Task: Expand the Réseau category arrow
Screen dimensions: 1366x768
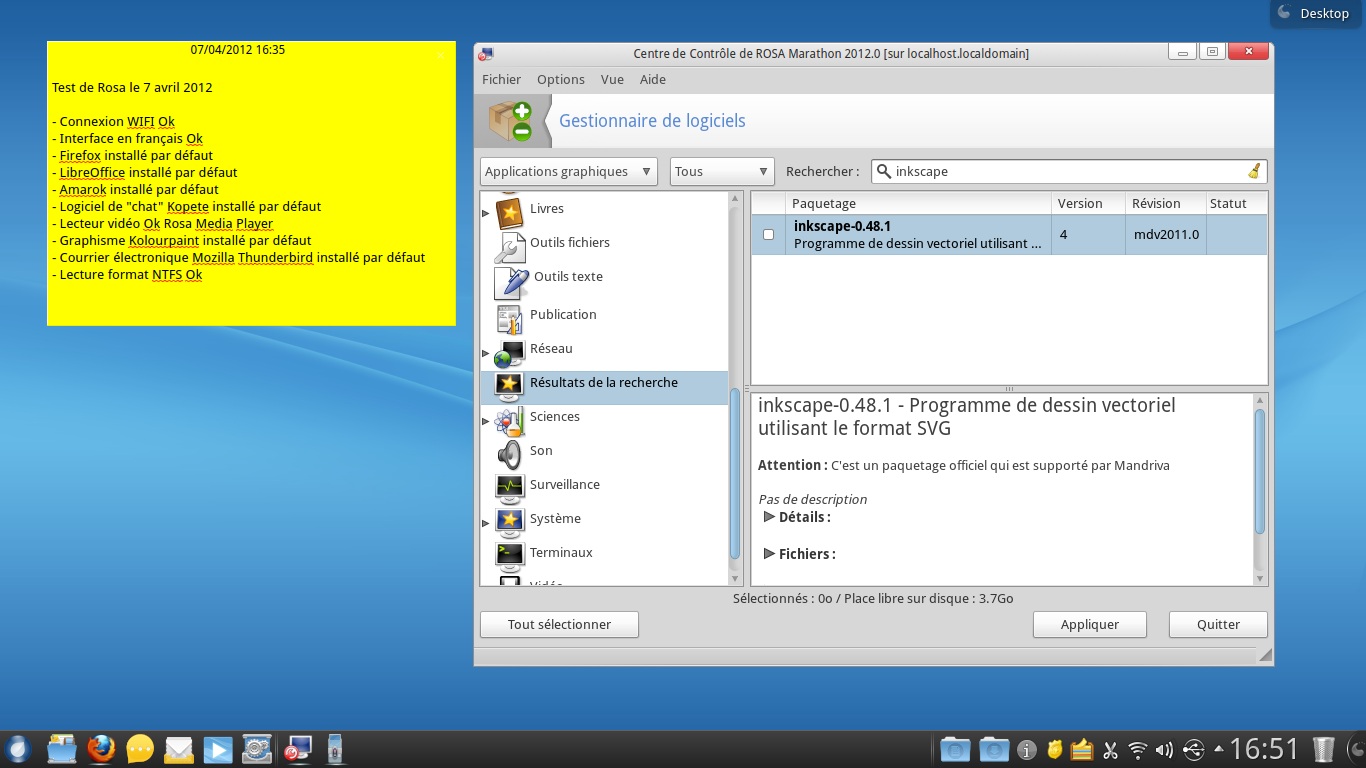Action: [486, 353]
